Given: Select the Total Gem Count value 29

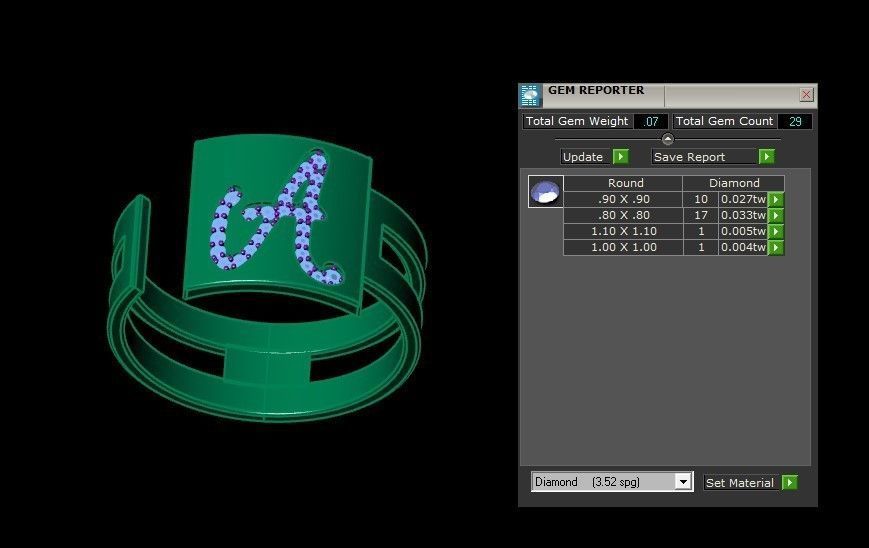Looking at the screenshot, I should pos(795,121).
